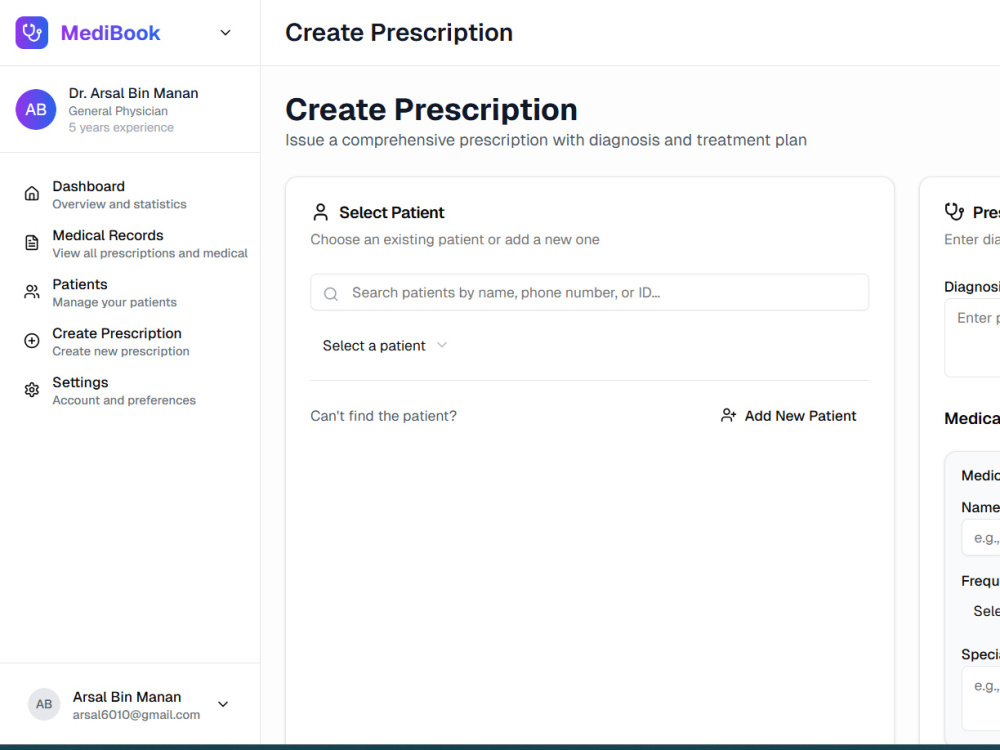The width and height of the screenshot is (1000, 750).
Task: Open Settings menu item
Action: tap(130, 391)
